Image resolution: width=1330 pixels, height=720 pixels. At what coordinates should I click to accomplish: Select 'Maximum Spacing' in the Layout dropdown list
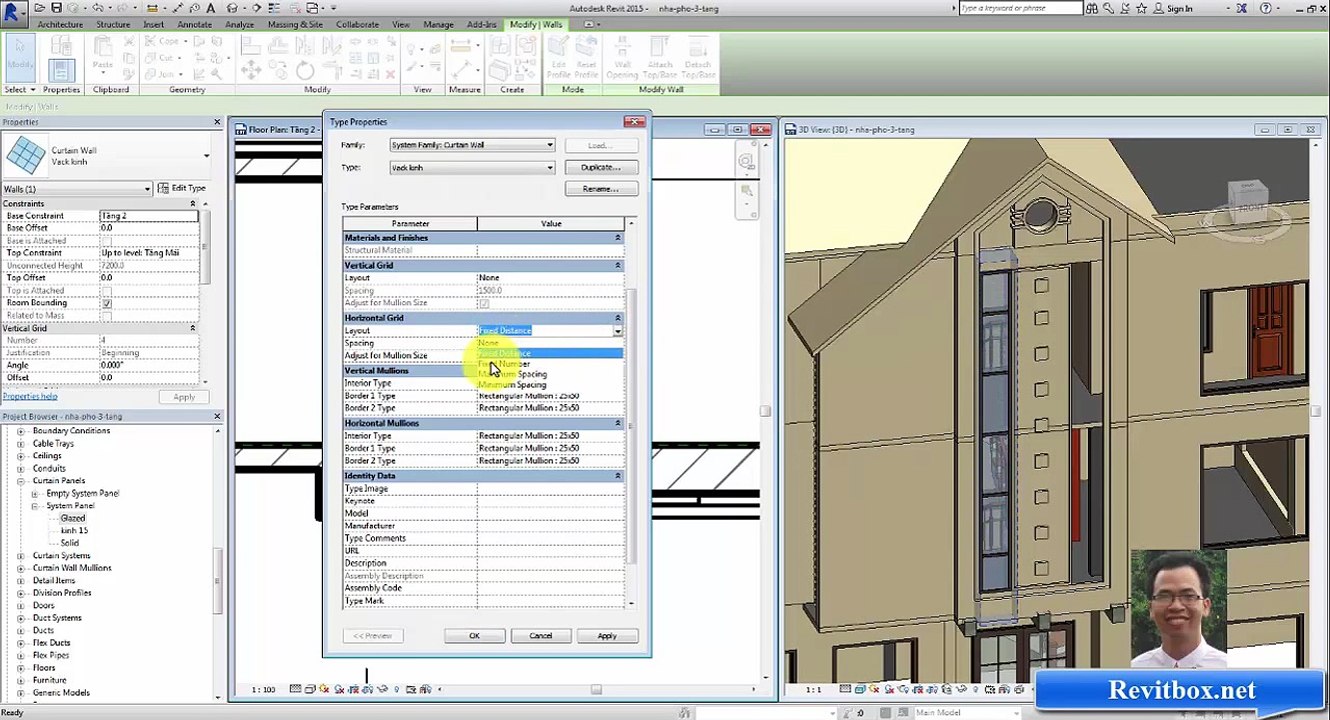[x=550, y=374]
